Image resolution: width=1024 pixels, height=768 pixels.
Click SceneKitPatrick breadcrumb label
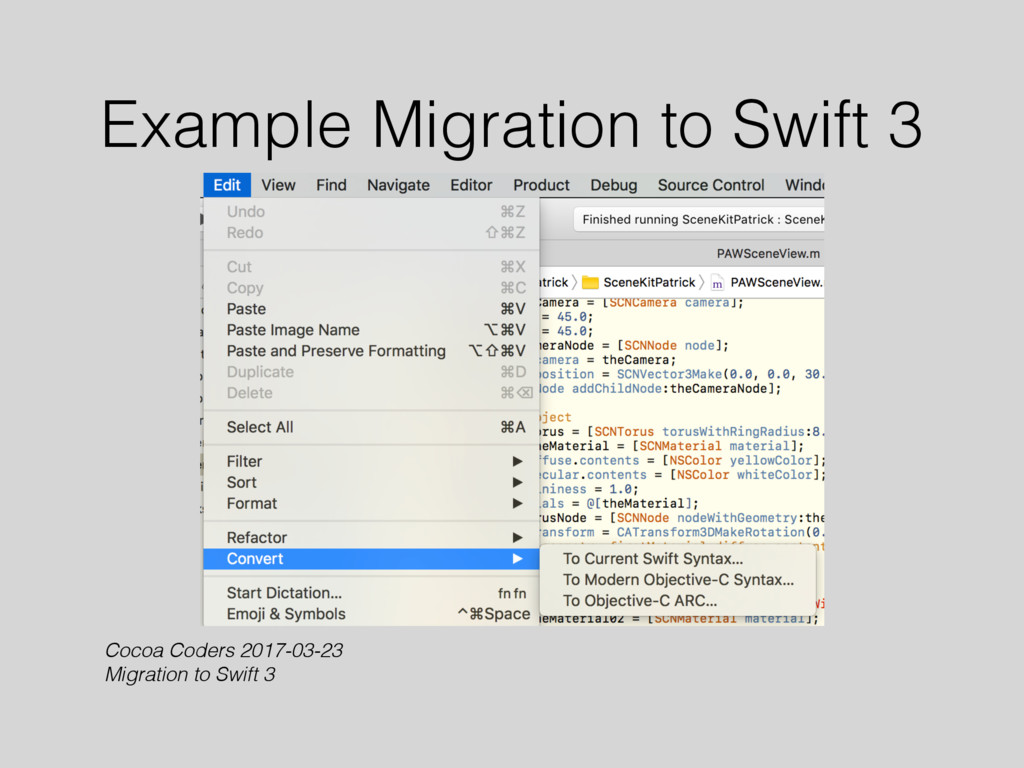point(649,282)
